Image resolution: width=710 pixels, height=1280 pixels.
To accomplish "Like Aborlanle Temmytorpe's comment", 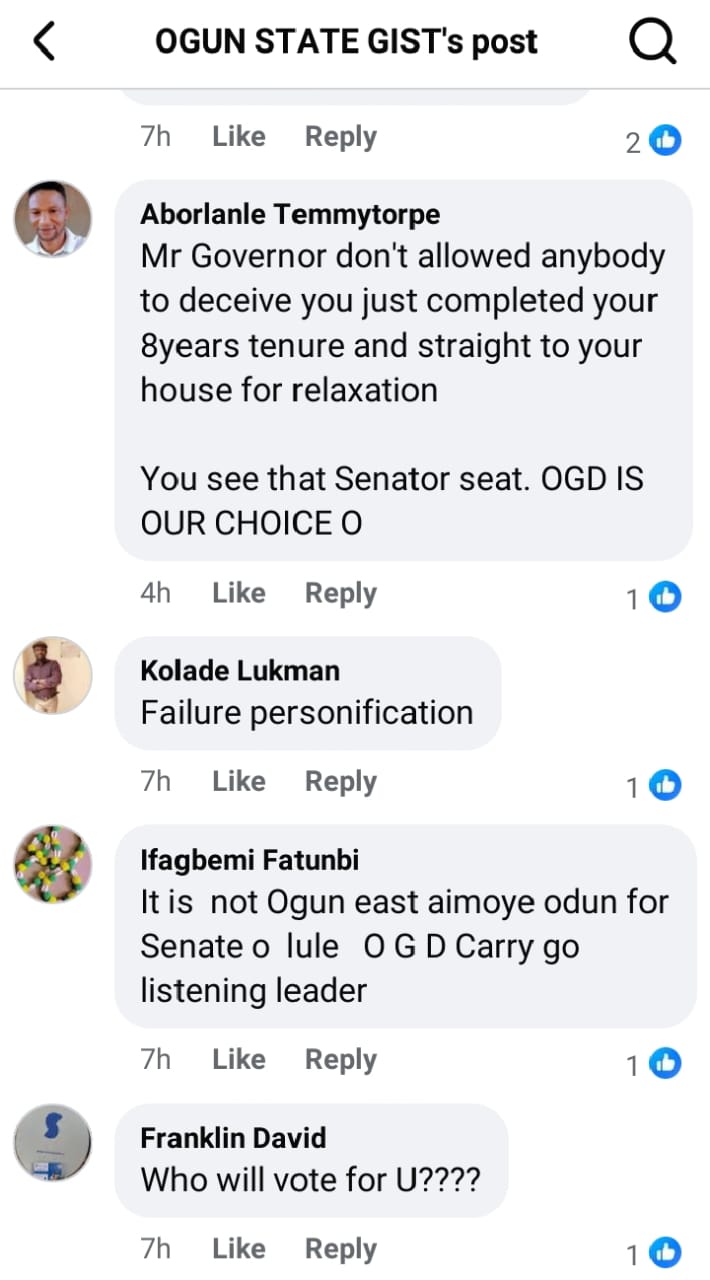I will pos(238,593).
